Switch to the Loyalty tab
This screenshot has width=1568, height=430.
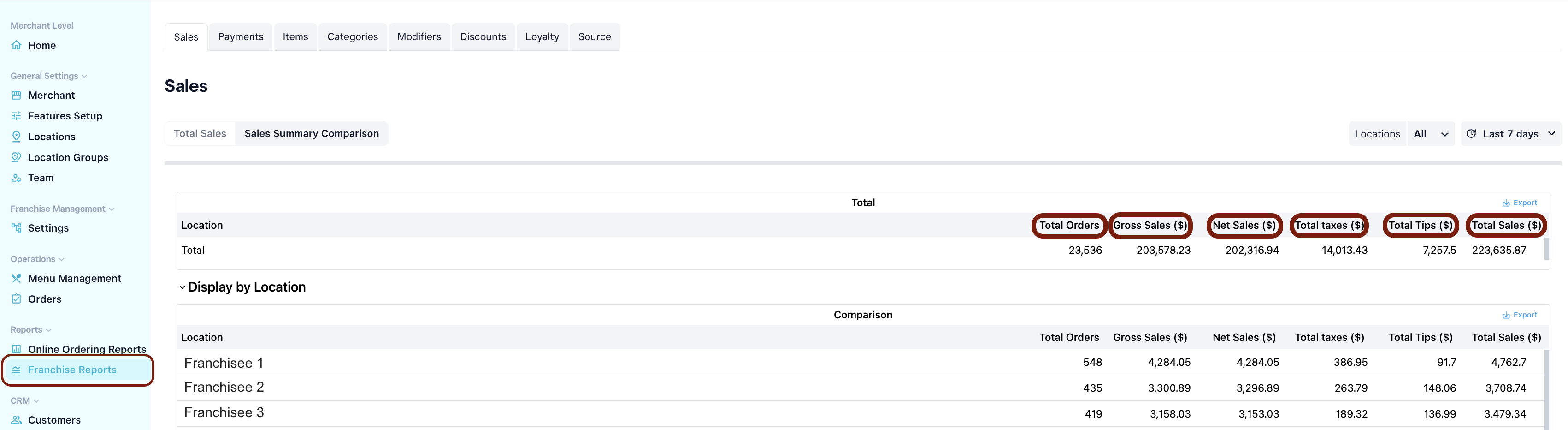[542, 36]
